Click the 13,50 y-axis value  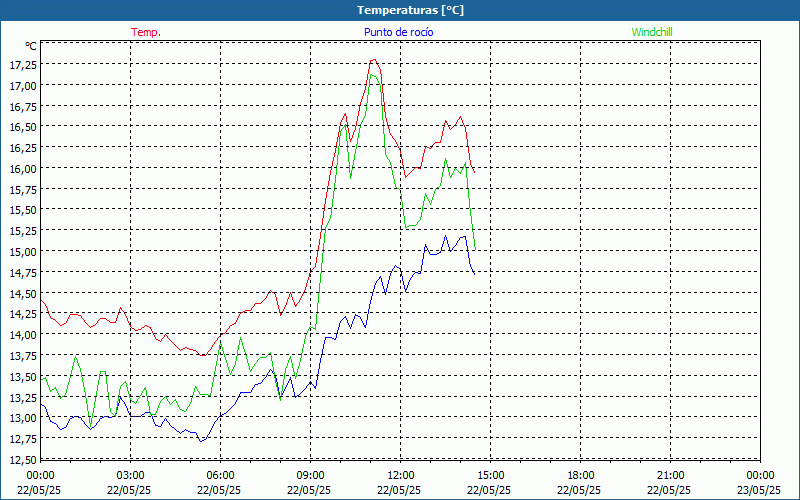tap(23, 377)
